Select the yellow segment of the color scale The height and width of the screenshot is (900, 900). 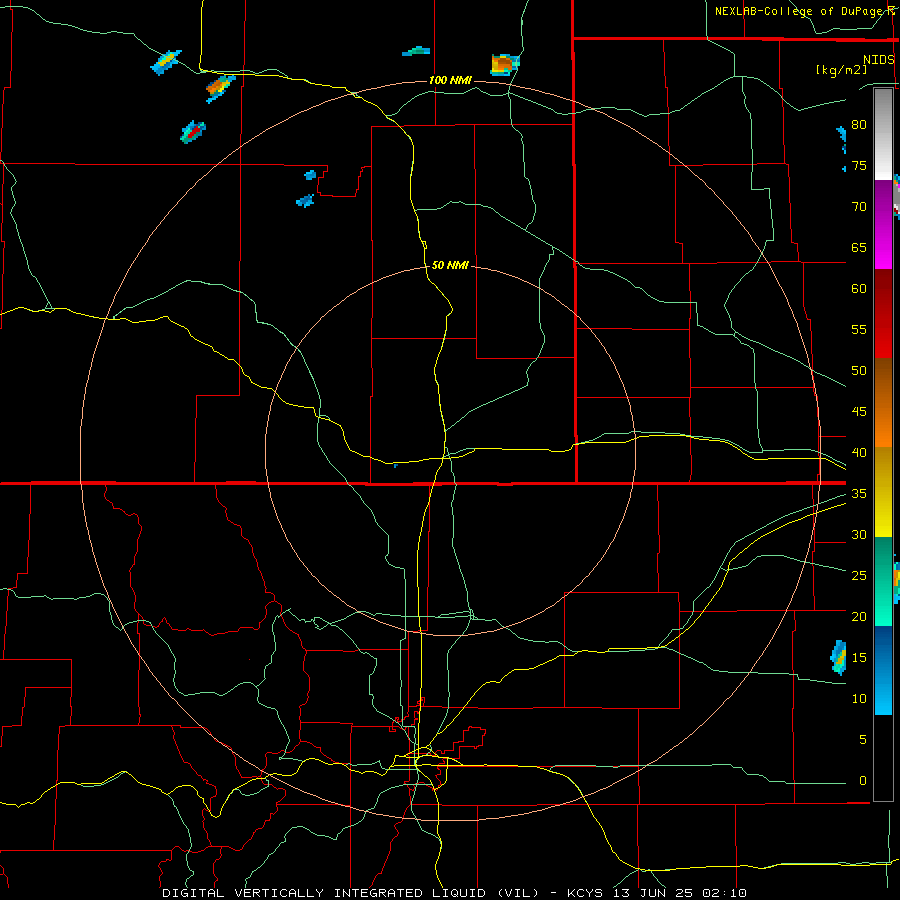tap(883, 492)
